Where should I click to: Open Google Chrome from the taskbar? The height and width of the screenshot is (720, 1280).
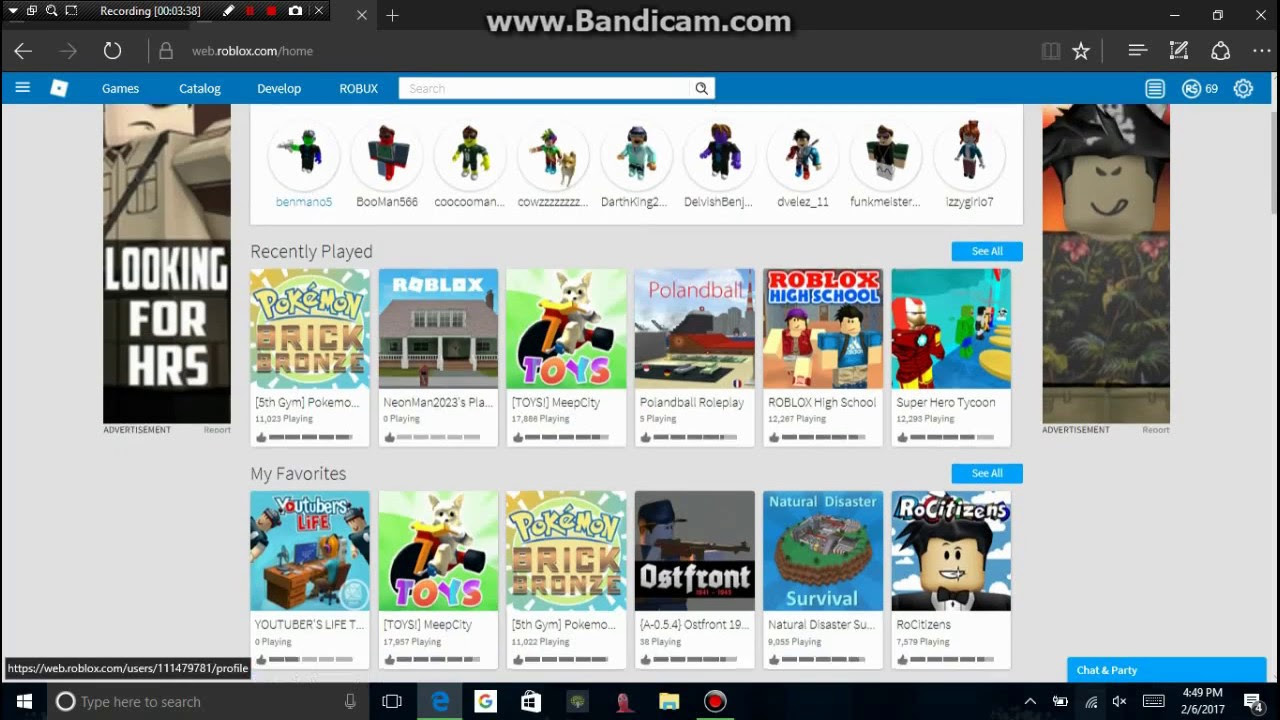[x=485, y=701]
